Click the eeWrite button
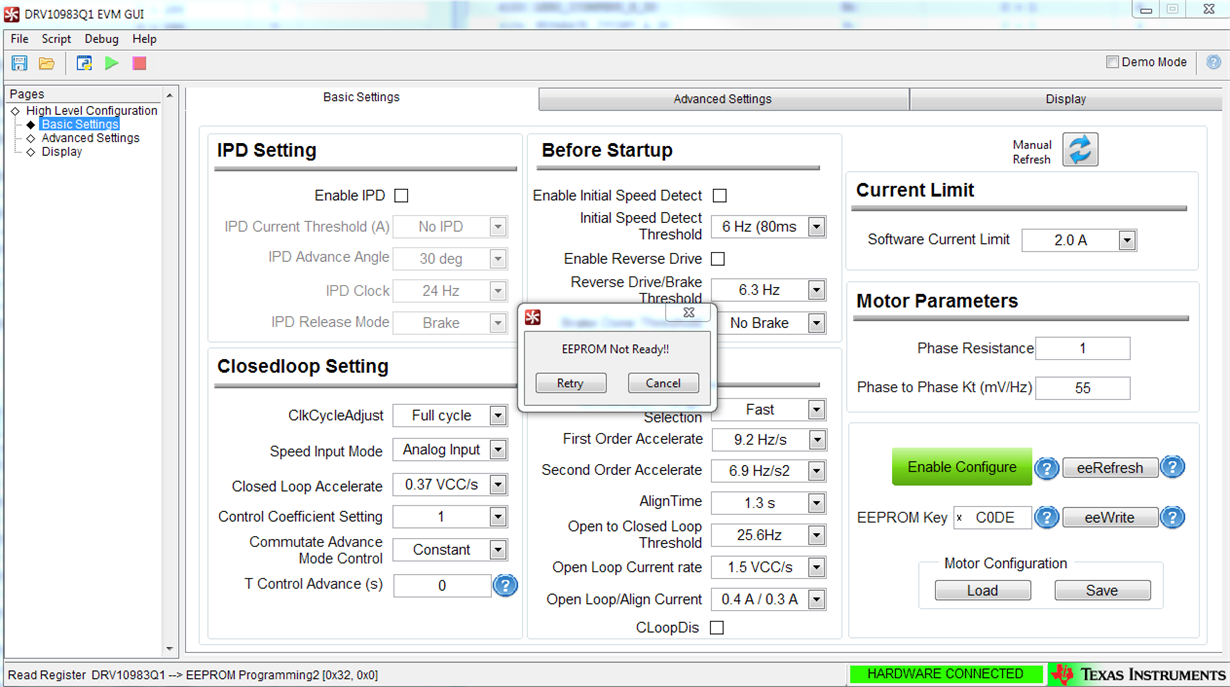The width and height of the screenshot is (1230, 687). (1110, 518)
